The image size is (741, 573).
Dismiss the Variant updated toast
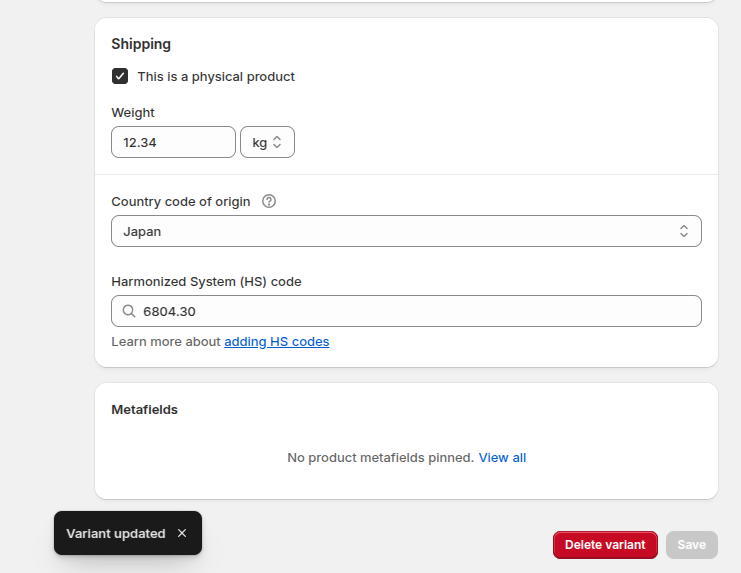(x=182, y=533)
